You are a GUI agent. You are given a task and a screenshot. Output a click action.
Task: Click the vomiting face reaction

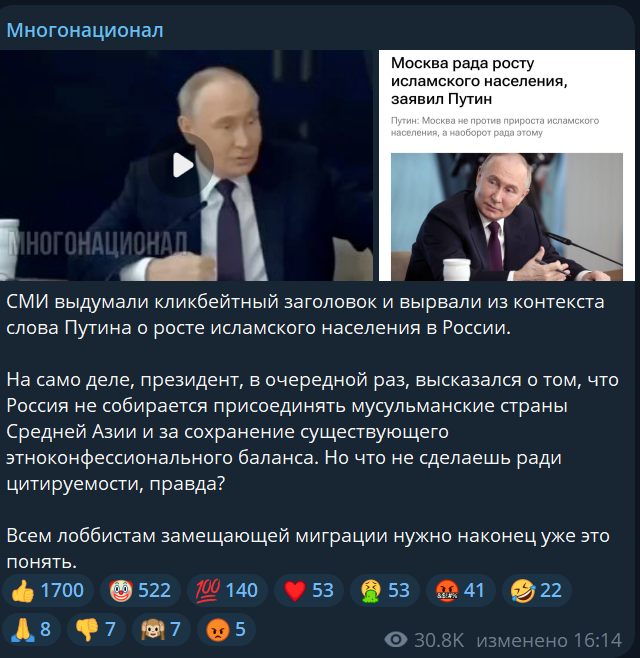pyautogui.click(x=385, y=590)
